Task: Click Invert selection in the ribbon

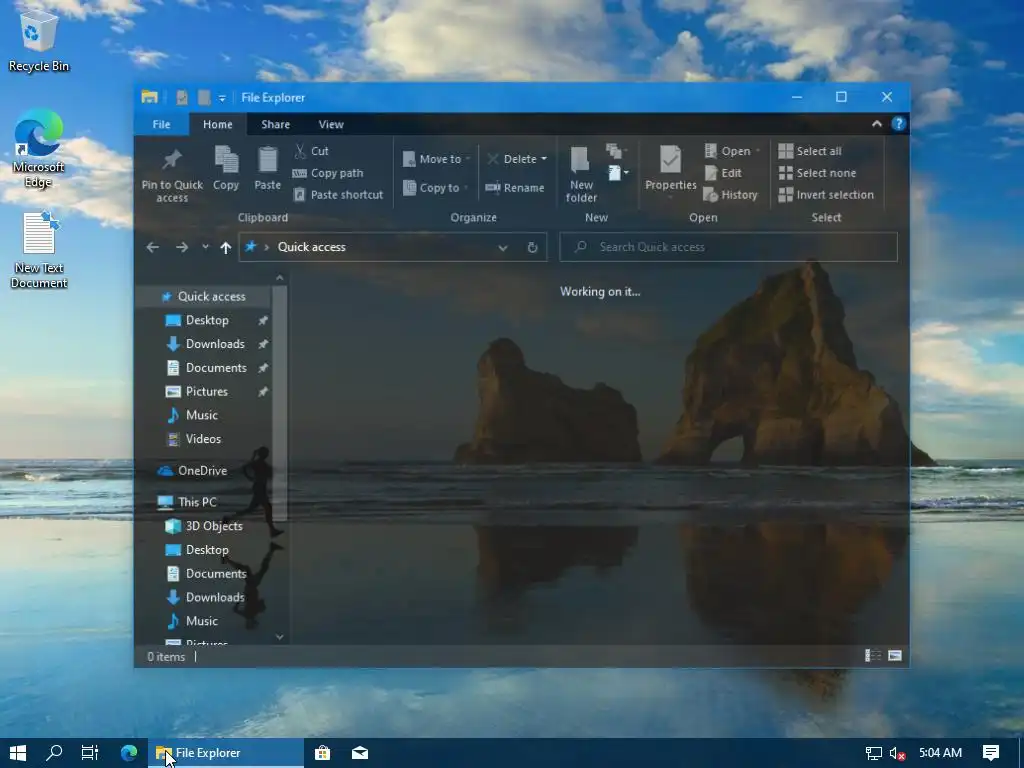Action: (x=826, y=195)
